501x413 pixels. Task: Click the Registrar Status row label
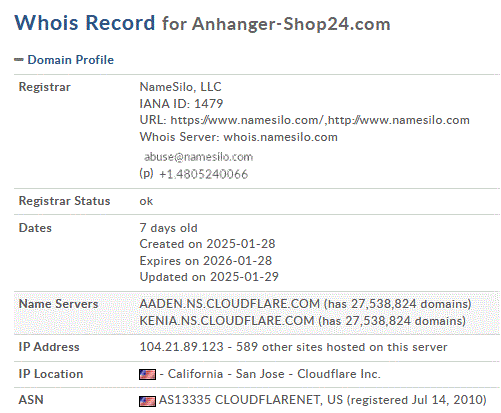point(64,201)
